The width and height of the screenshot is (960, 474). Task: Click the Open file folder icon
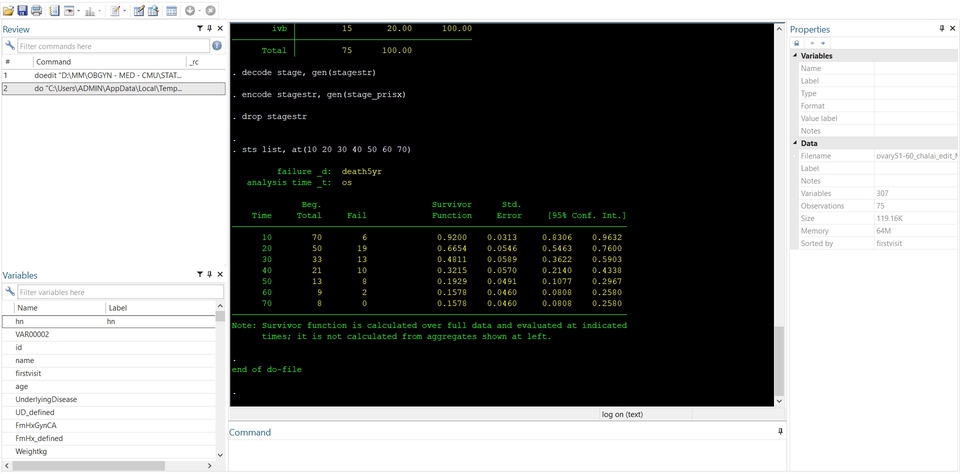8,10
